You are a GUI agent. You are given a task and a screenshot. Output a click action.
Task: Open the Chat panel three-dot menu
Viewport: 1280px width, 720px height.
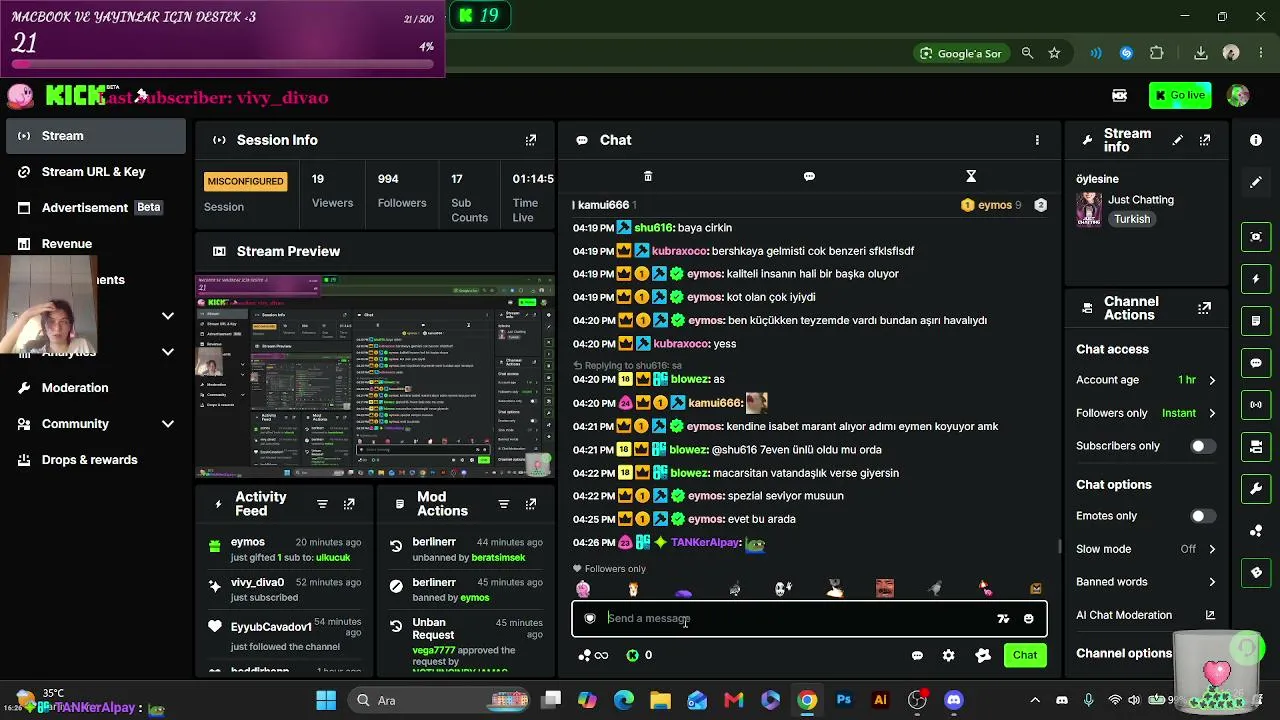point(1037,140)
